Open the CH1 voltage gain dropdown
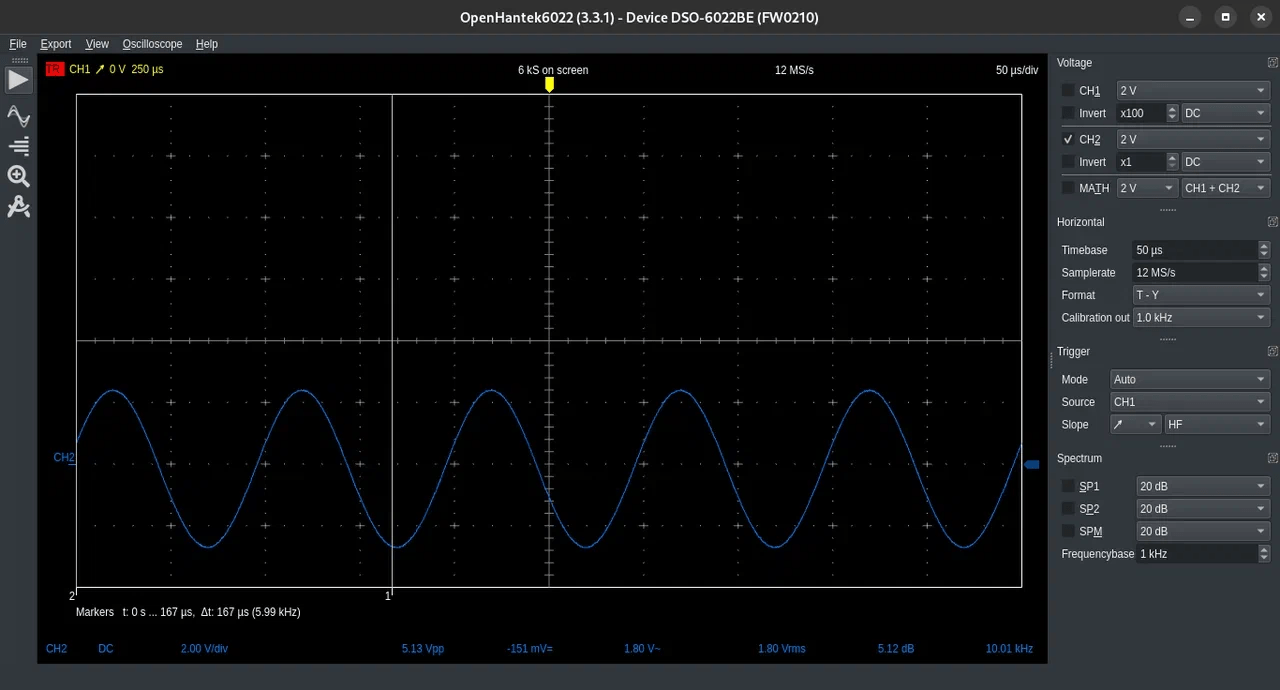 coord(1193,90)
